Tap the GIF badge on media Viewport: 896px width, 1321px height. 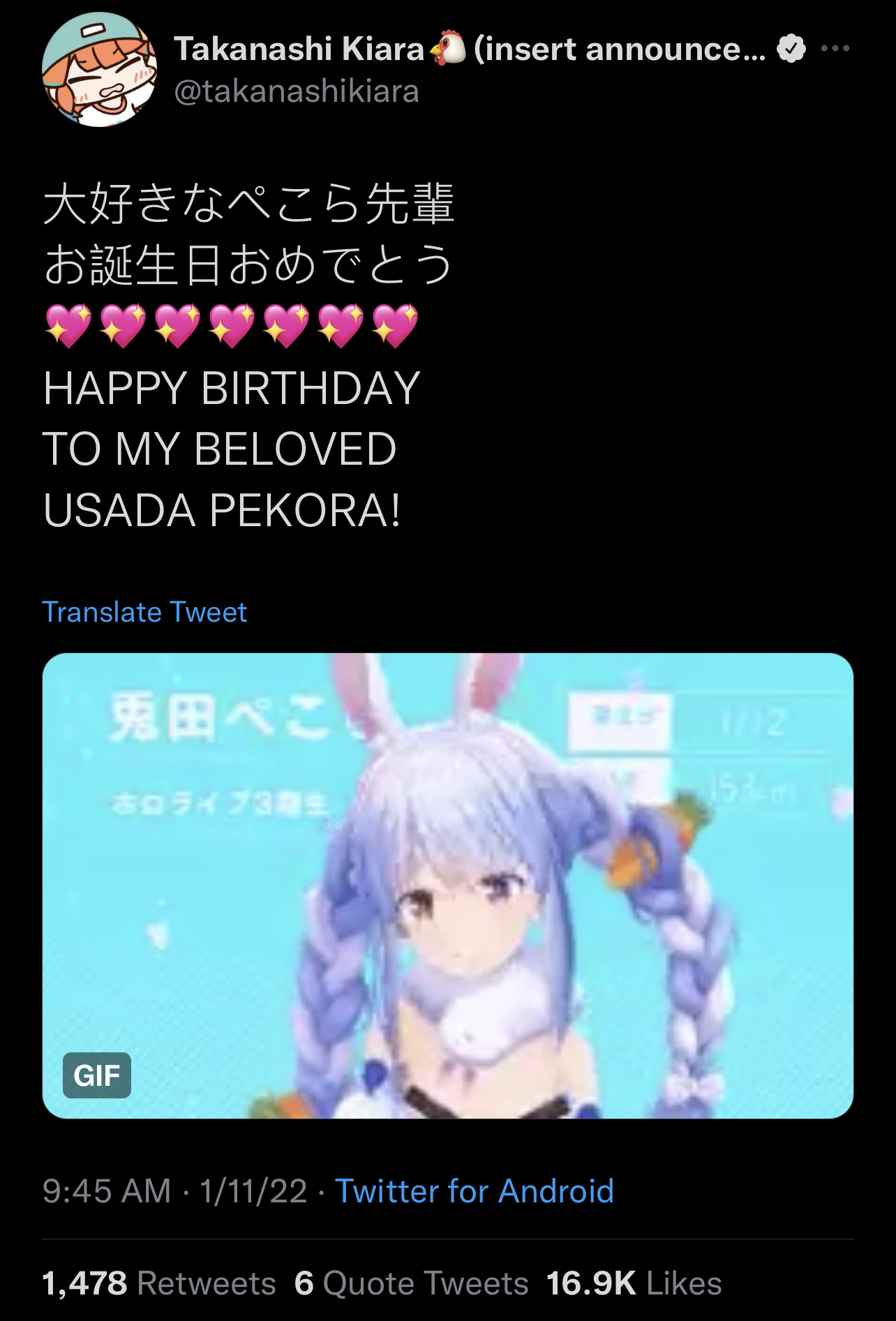coord(97,1075)
